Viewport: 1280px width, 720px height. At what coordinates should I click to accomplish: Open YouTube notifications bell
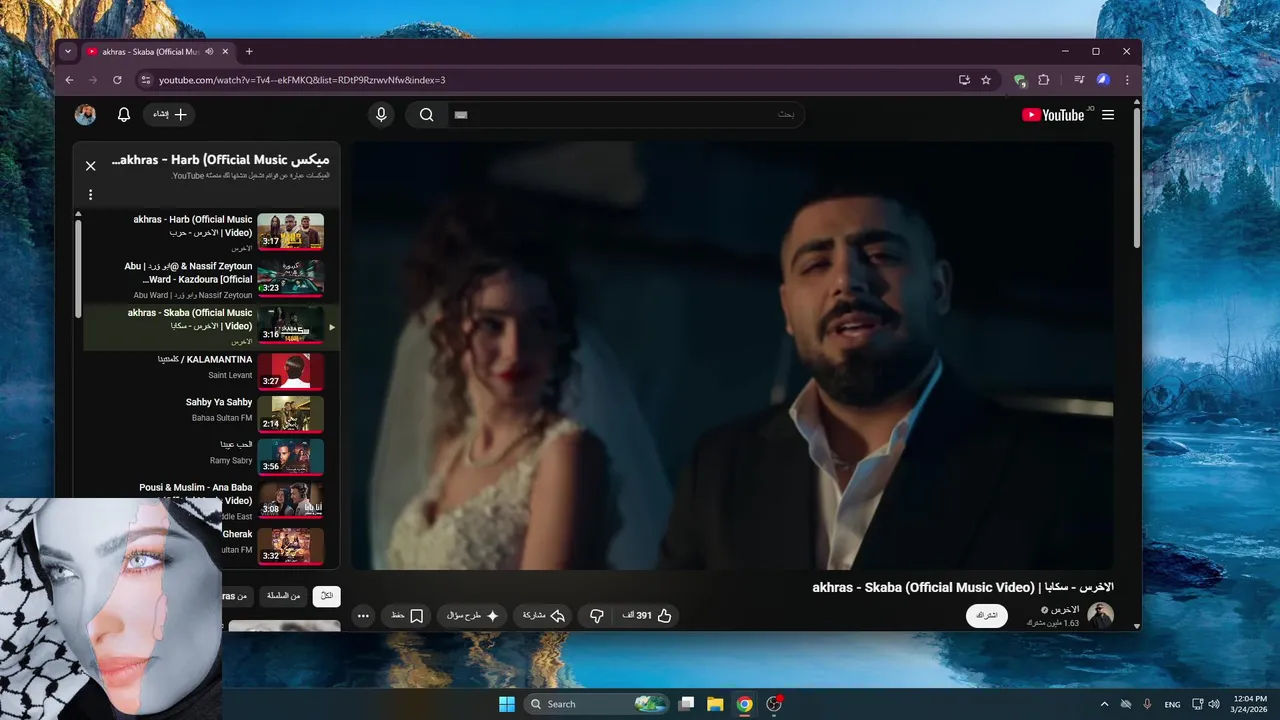coord(124,115)
